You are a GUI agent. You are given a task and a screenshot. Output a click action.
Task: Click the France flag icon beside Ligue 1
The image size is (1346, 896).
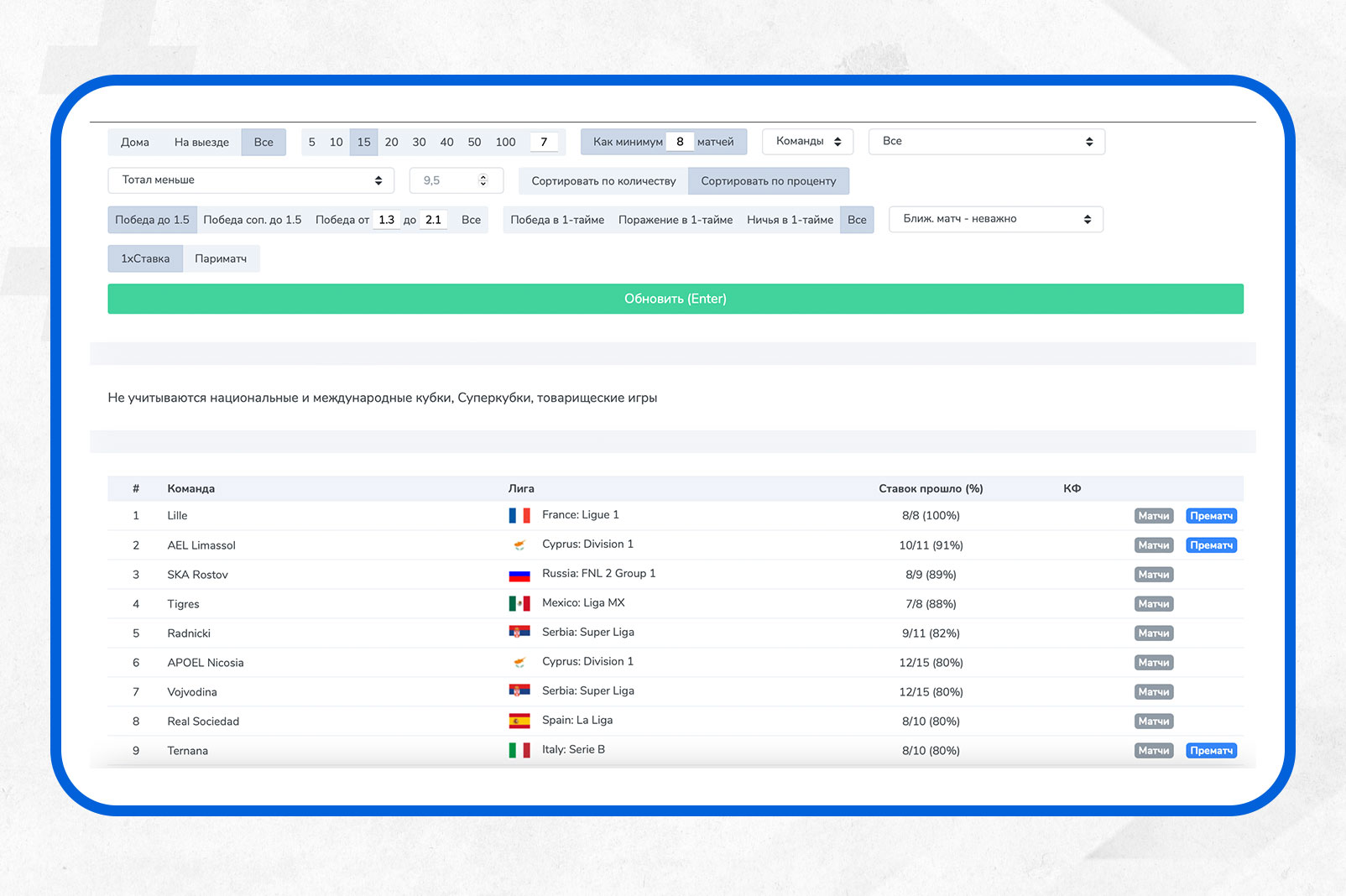pos(519,516)
